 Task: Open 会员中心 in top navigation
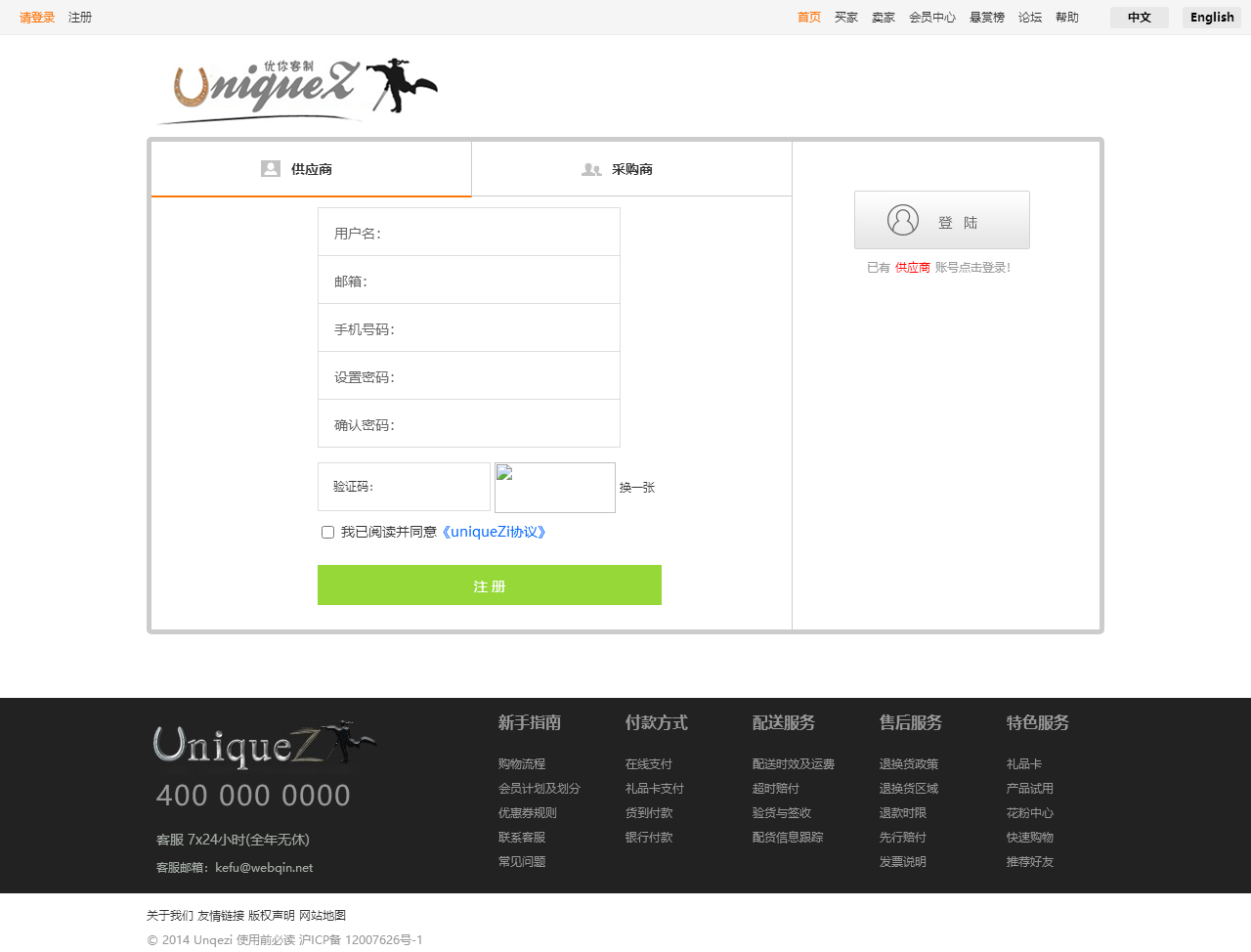pyautogui.click(x=931, y=18)
